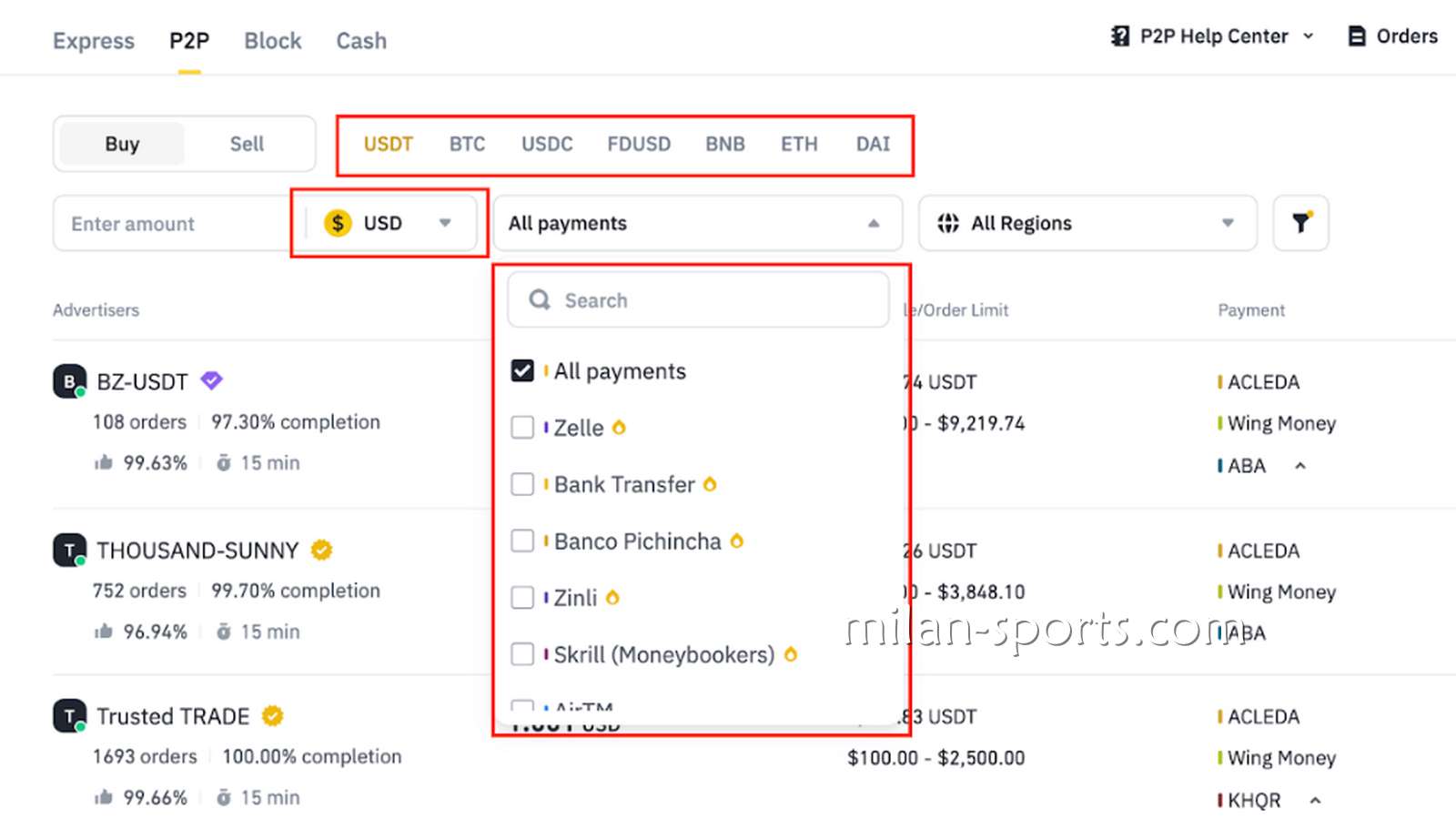Switch to Buy mode
The height and width of the screenshot is (819, 1456).
tap(122, 144)
